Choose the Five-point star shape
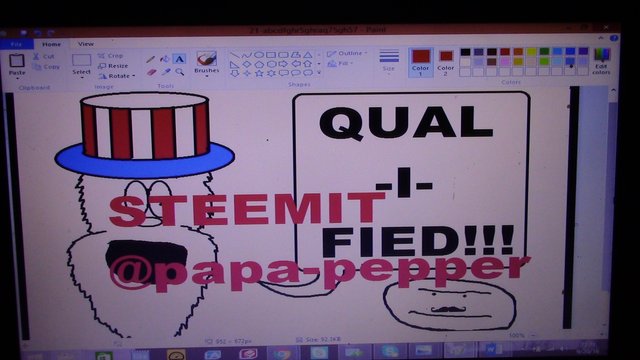Image resolution: width=640 pixels, height=360 pixels. [259, 73]
